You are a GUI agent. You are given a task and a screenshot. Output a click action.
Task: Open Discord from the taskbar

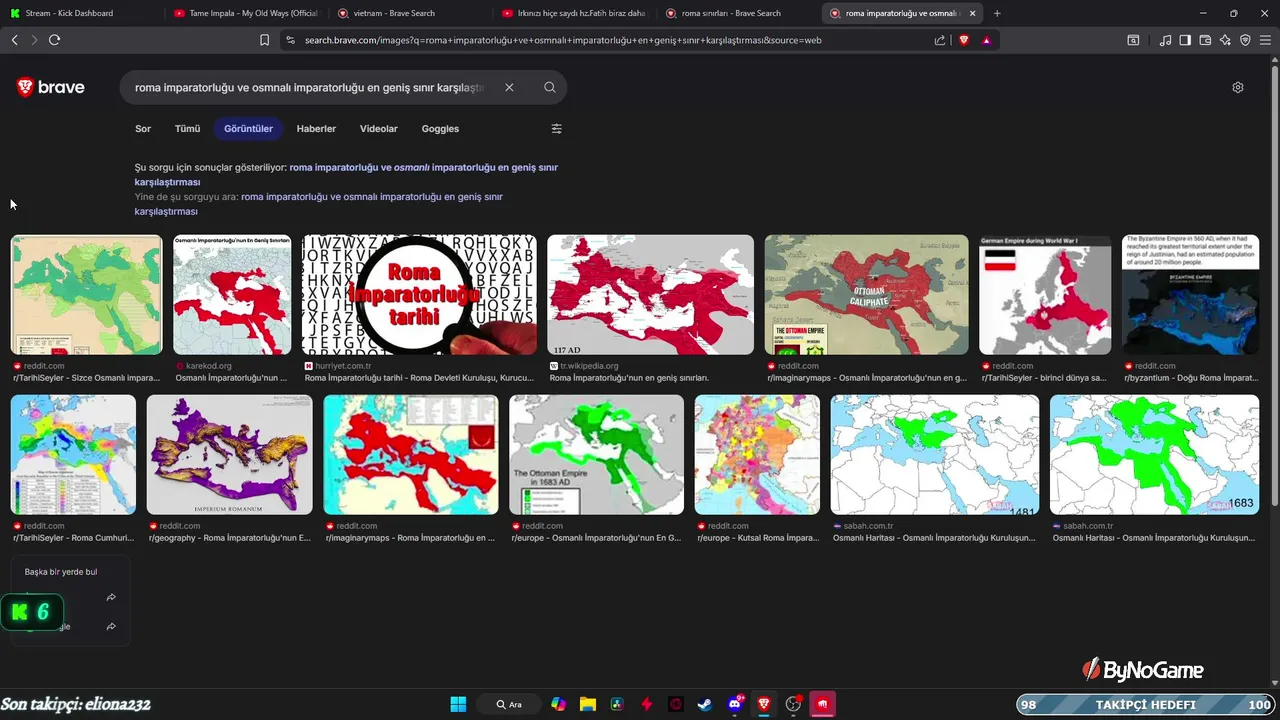(735, 704)
